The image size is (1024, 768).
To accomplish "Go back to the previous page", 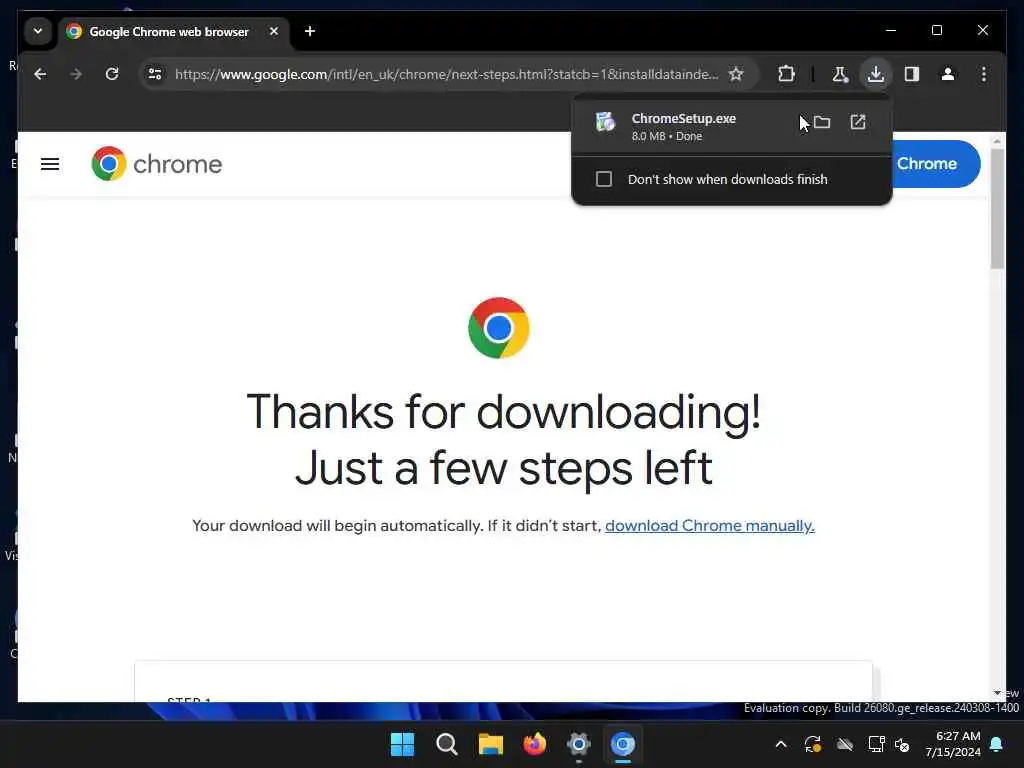I will point(40,74).
